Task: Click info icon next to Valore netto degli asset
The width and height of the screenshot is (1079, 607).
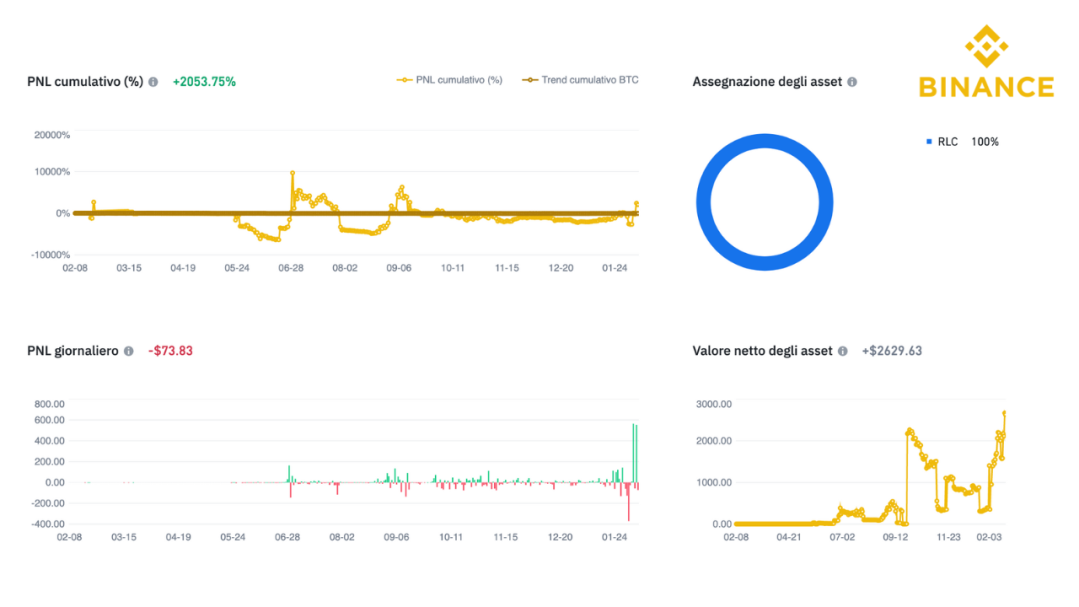Action: point(842,351)
